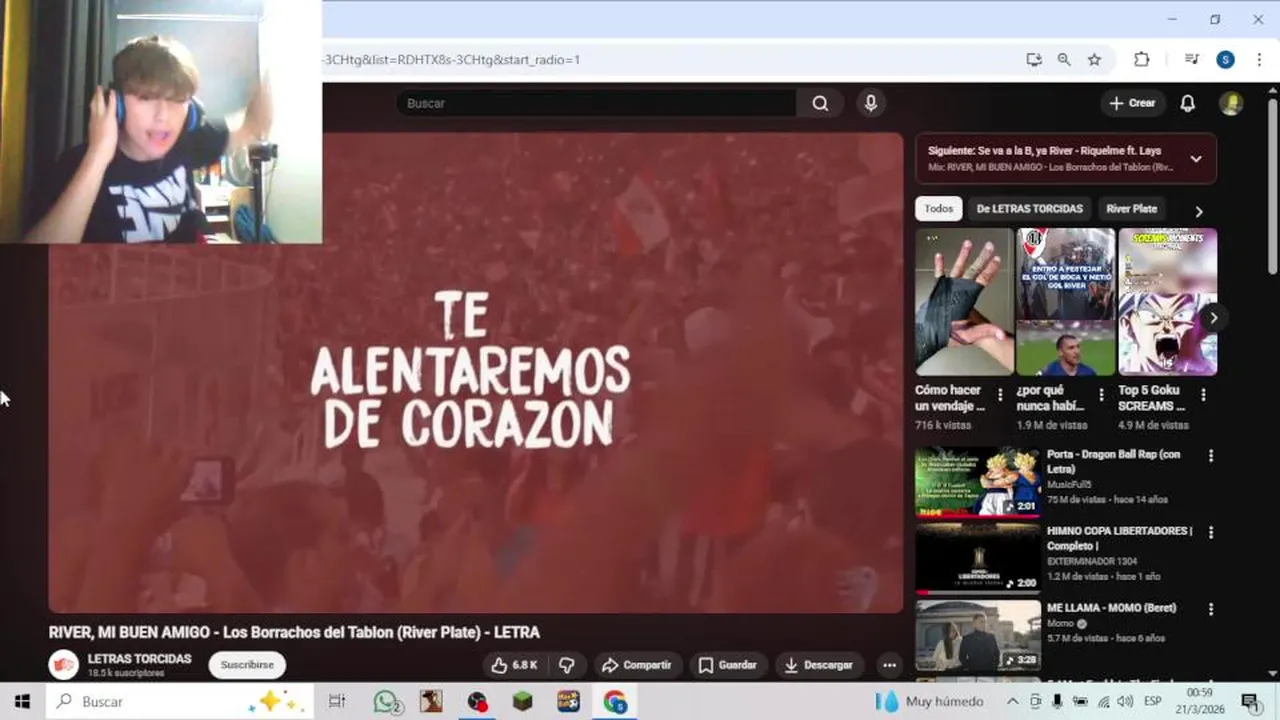1280x720 pixels.
Task: Open LETRAS TORCIDAS channel name link
Action: (x=139, y=659)
